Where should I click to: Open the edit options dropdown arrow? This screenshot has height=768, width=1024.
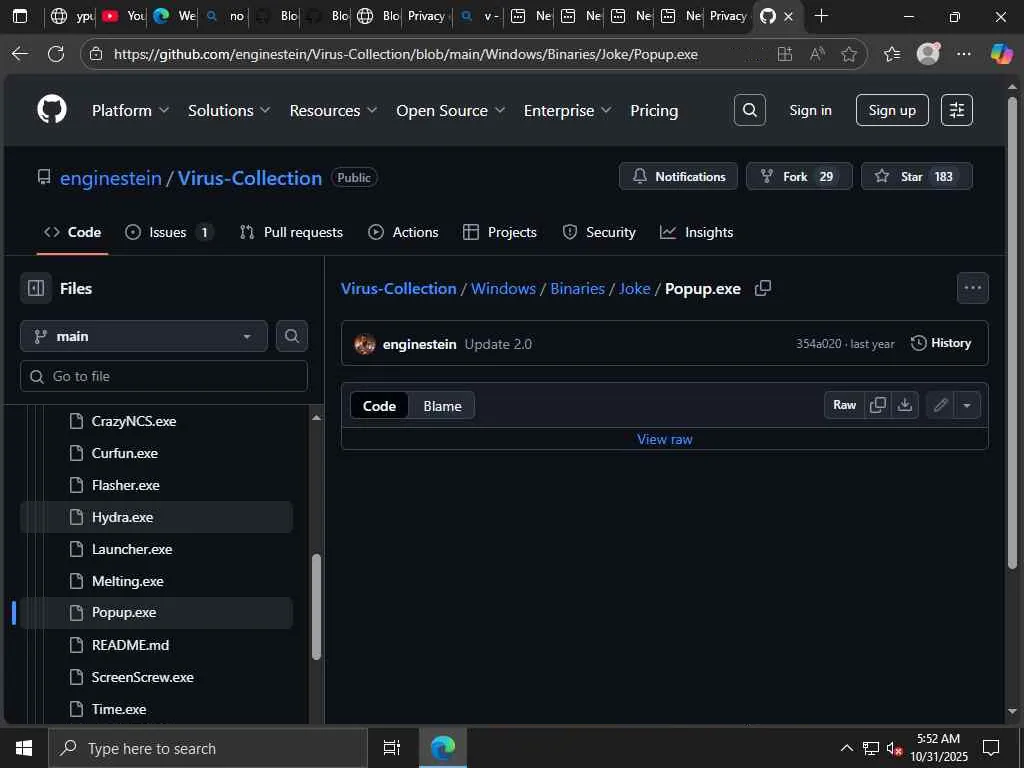click(967, 405)
